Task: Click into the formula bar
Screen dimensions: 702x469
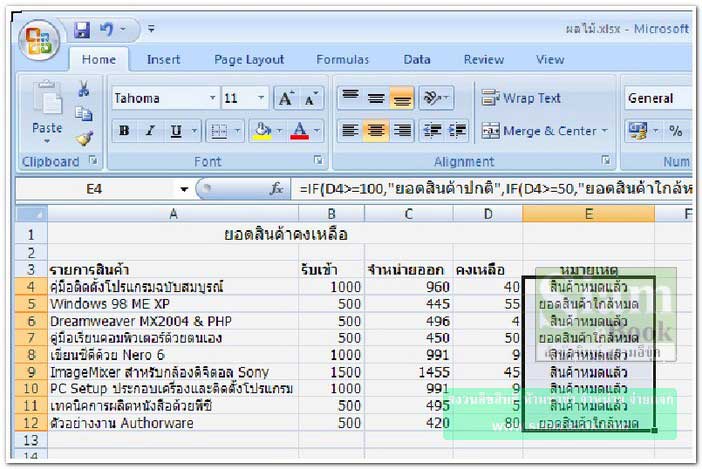Action: point(492,189)
